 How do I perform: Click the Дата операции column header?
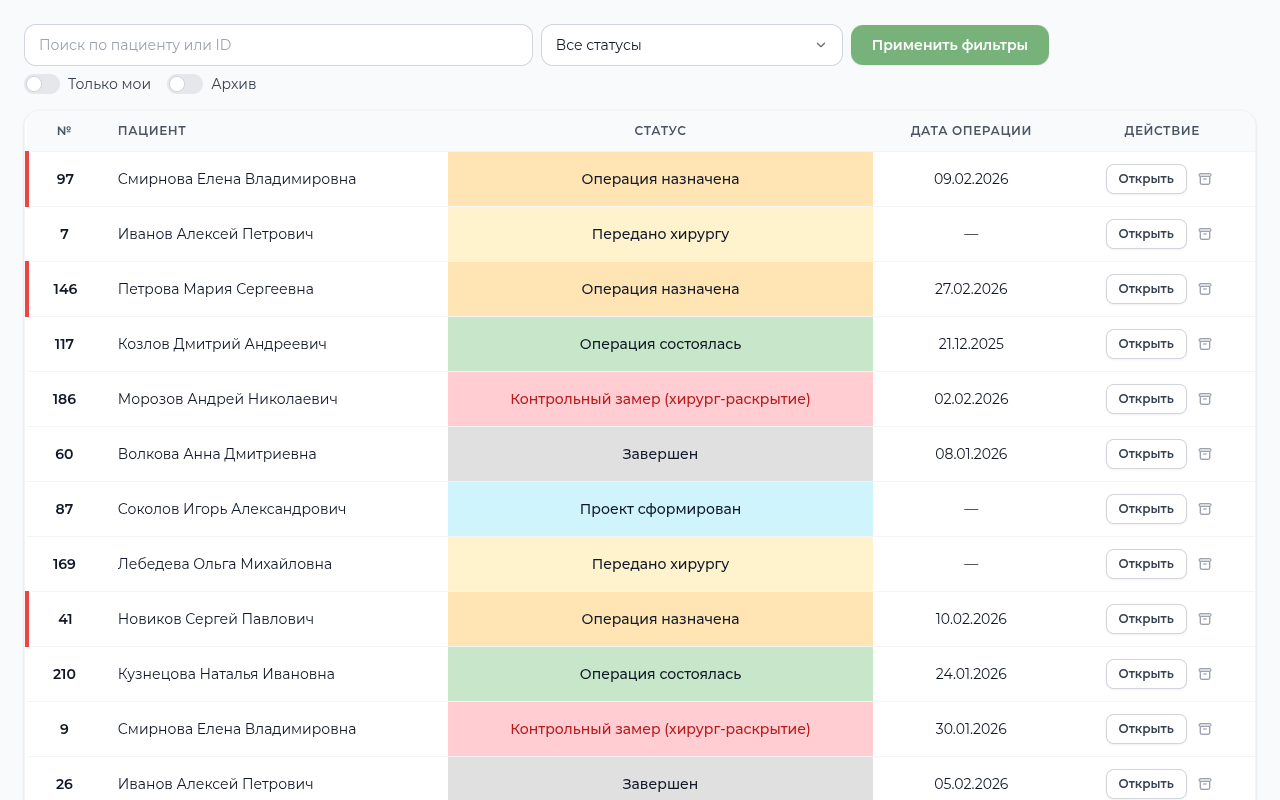[x=970, y=131]
